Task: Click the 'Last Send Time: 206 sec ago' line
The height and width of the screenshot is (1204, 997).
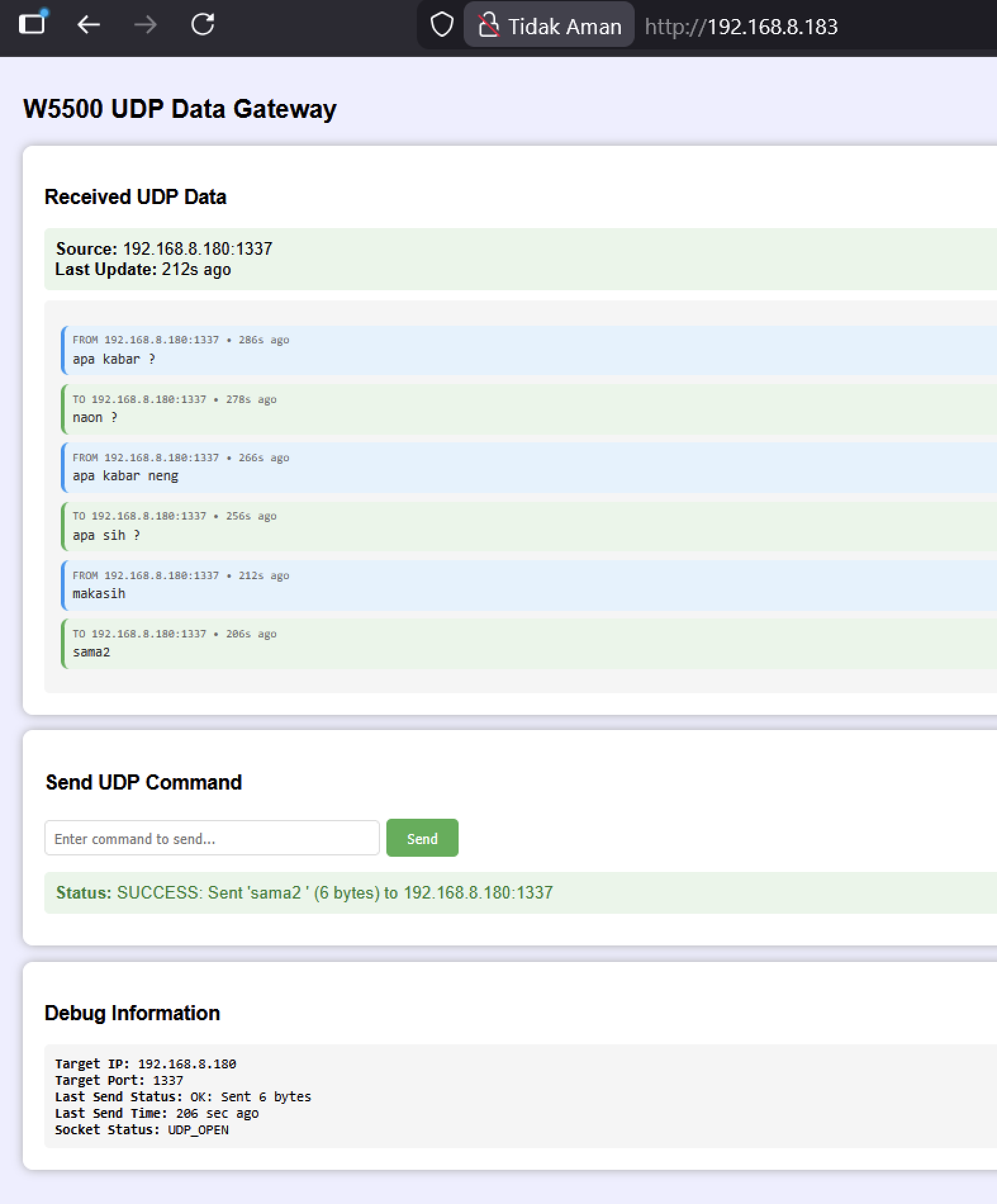Action: (156, 1113)
